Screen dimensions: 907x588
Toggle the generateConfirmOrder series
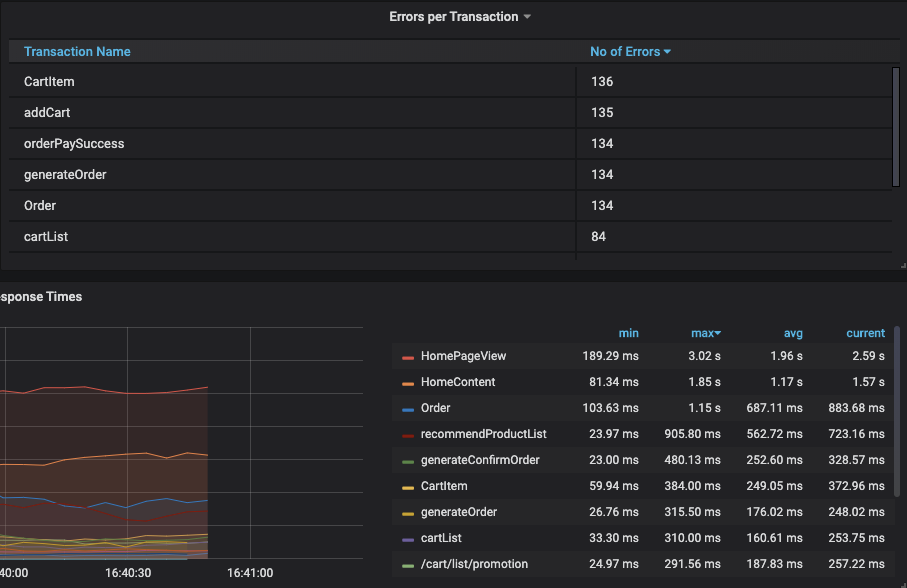click(480, 460)
